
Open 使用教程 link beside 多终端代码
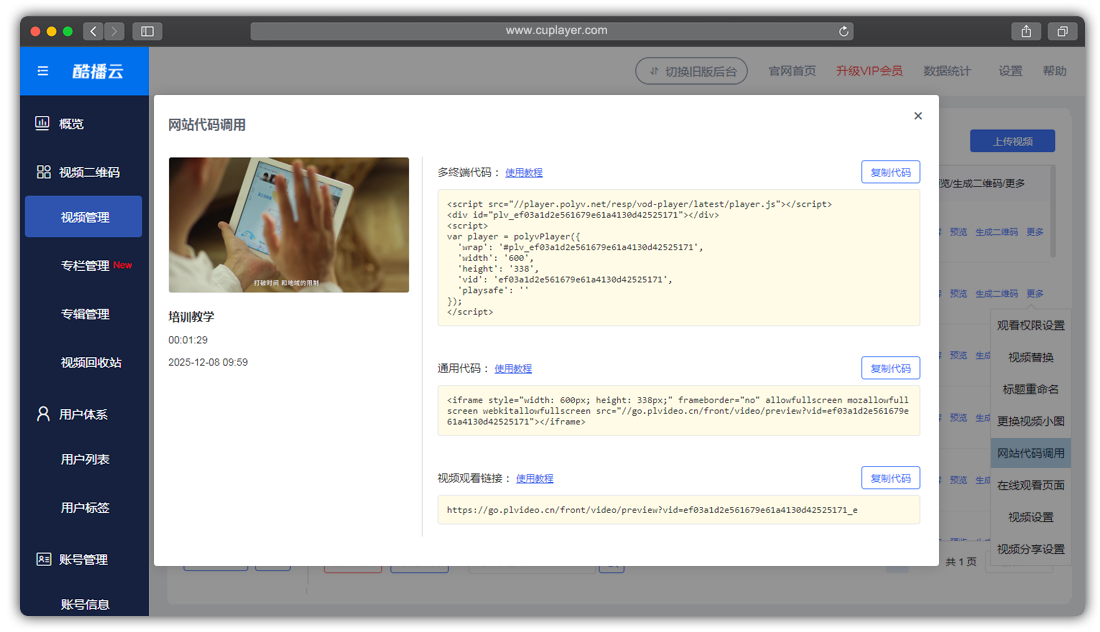(523, 173)
